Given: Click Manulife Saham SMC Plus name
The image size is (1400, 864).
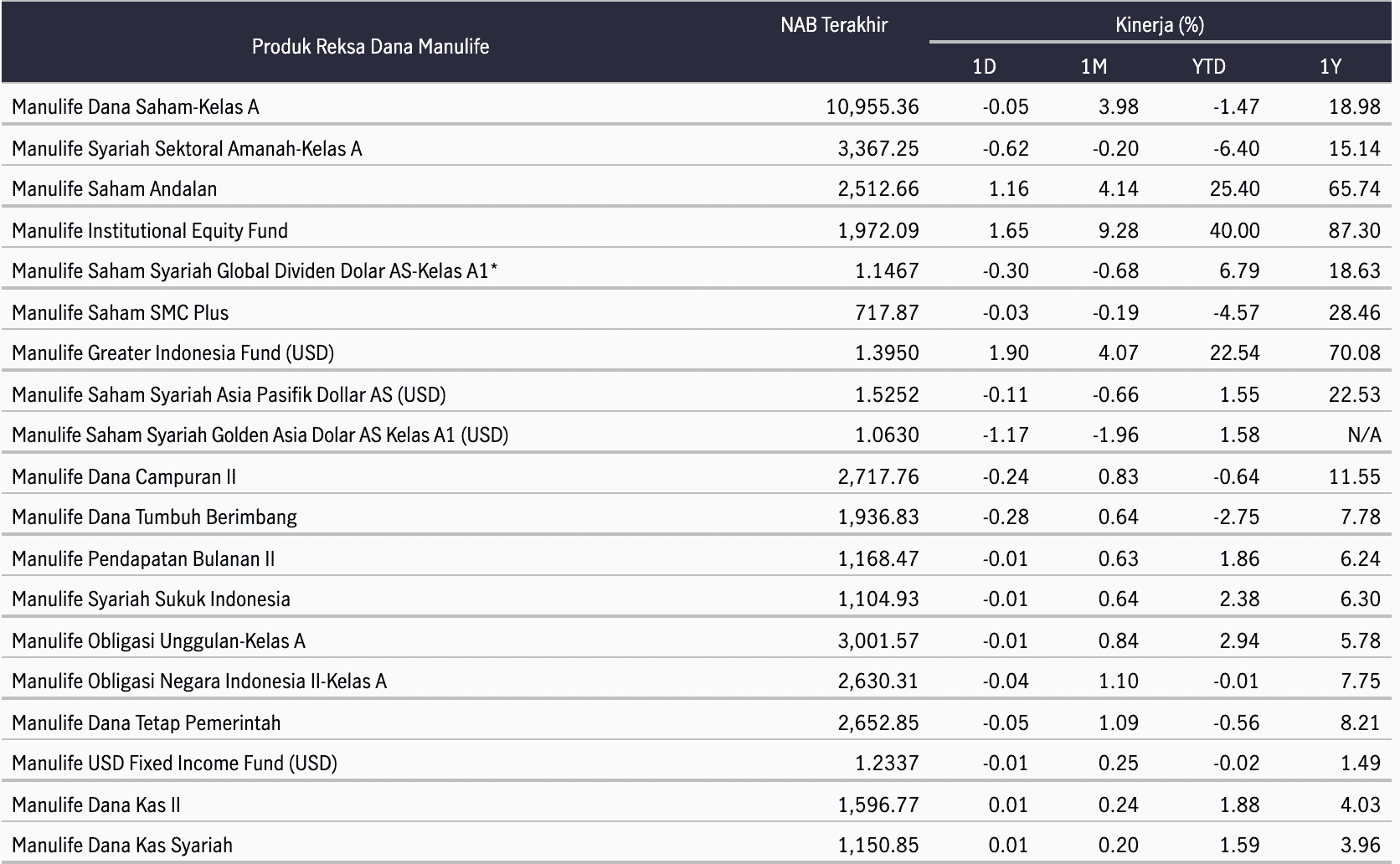Looking at the screenshot, I should point(120,312).
